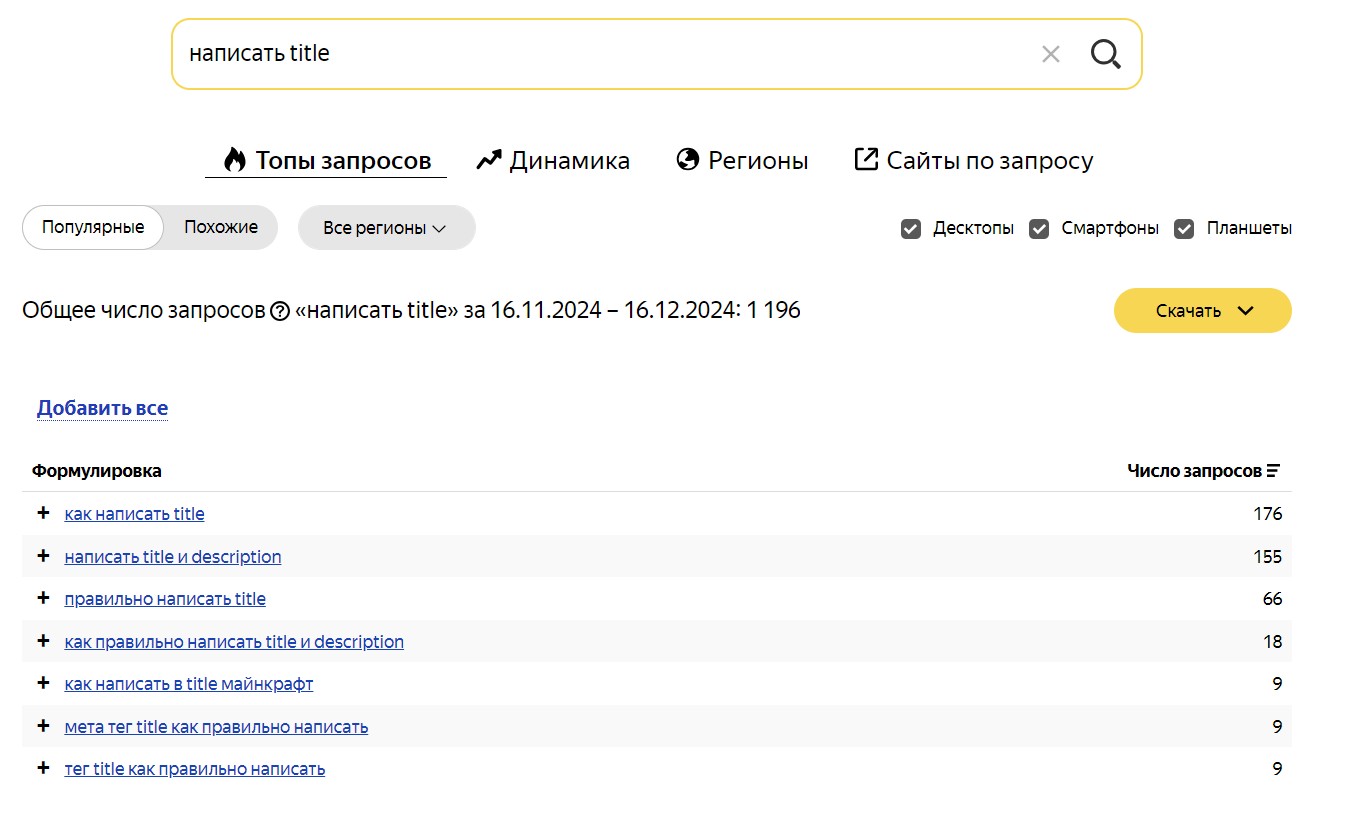This screenshot has width=1366, height=819.
Task: Open the 'Все регионы' dropdown
Action: [386, 228]
